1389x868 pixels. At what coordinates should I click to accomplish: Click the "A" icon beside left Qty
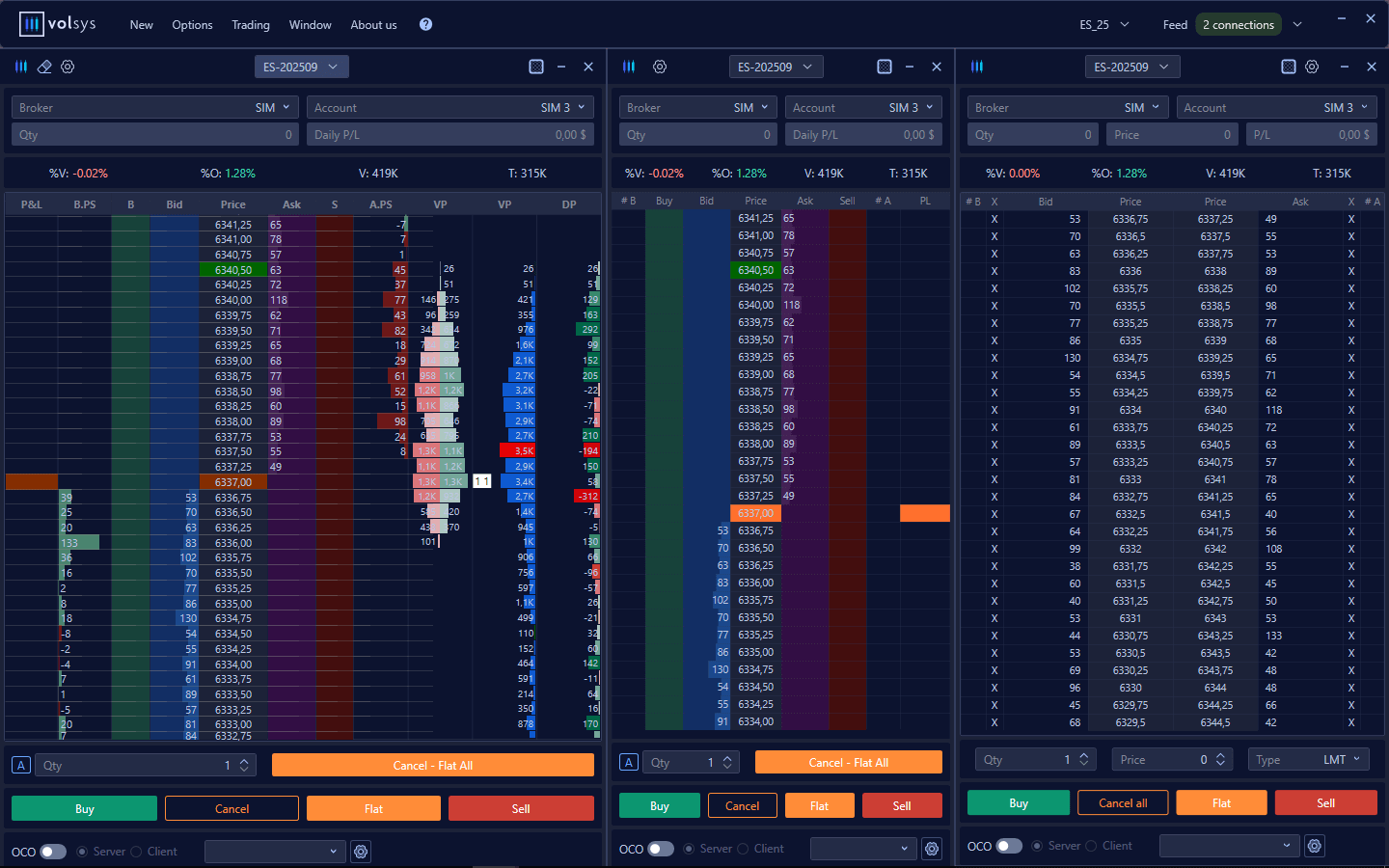click(21, 765)
